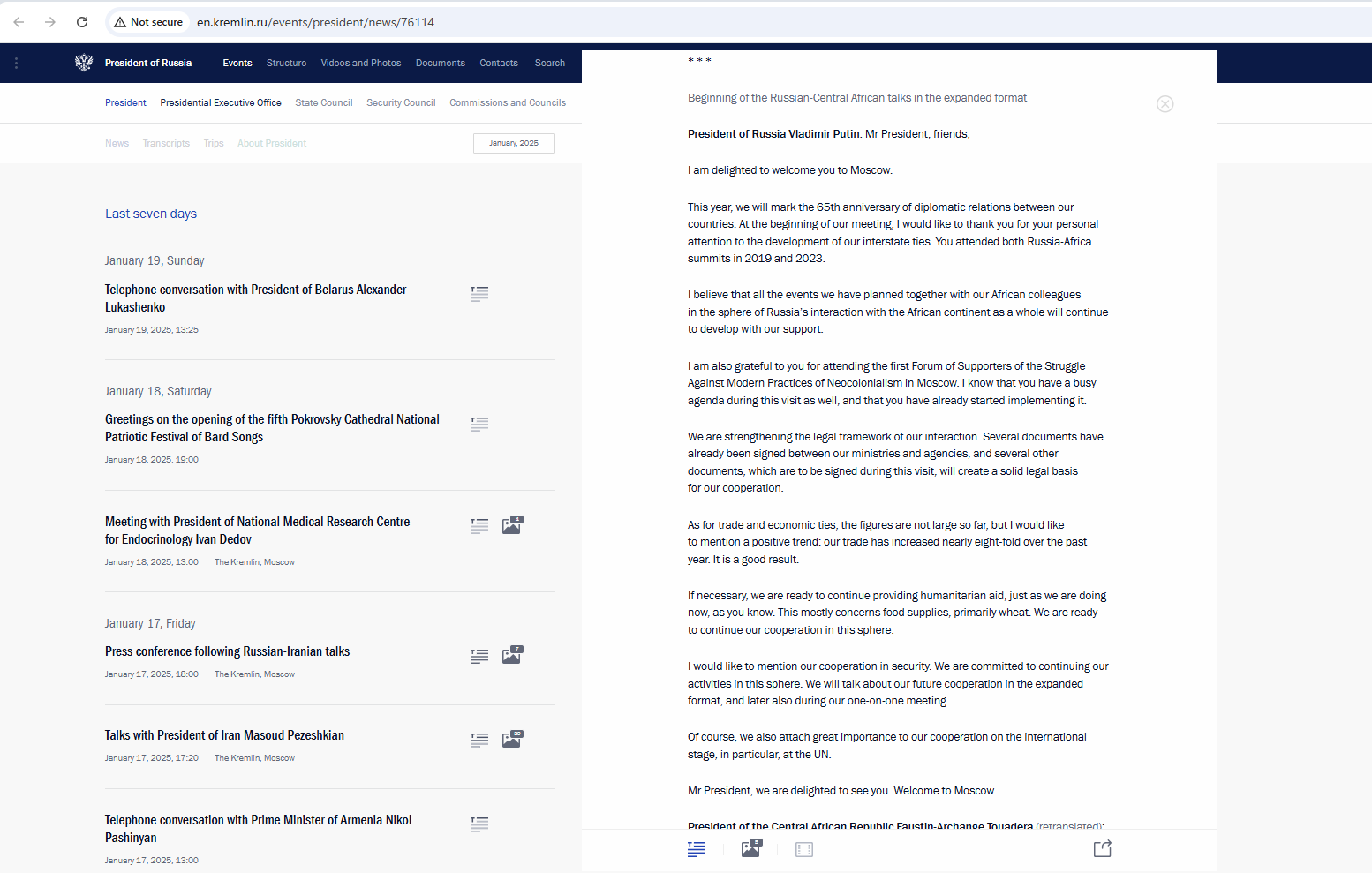This screenshot has width=1372, height=873.
Task: Click the browser reload button
Action: [x=82, y=22]
